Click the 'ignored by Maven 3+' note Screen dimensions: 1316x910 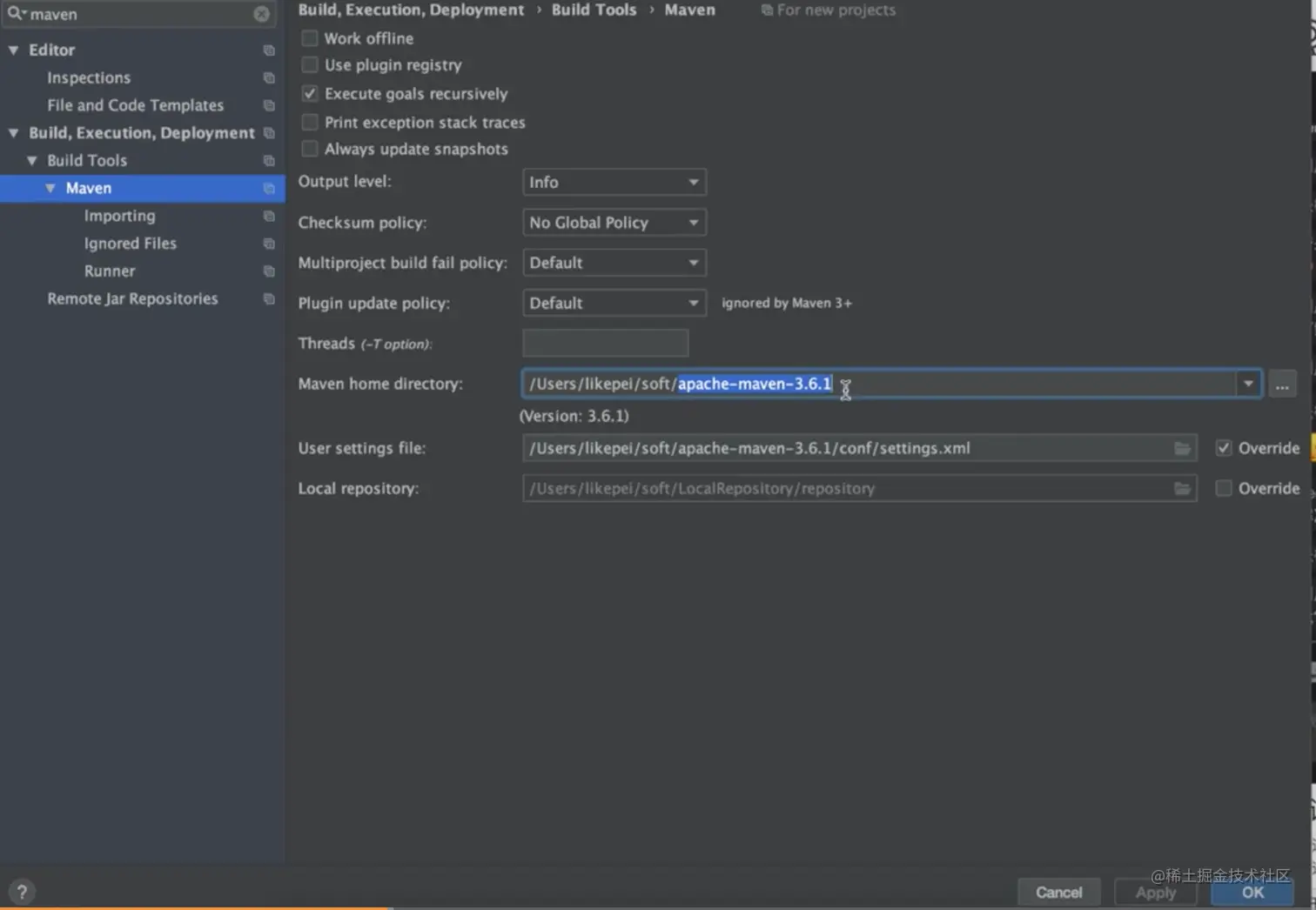click(787, 303)
